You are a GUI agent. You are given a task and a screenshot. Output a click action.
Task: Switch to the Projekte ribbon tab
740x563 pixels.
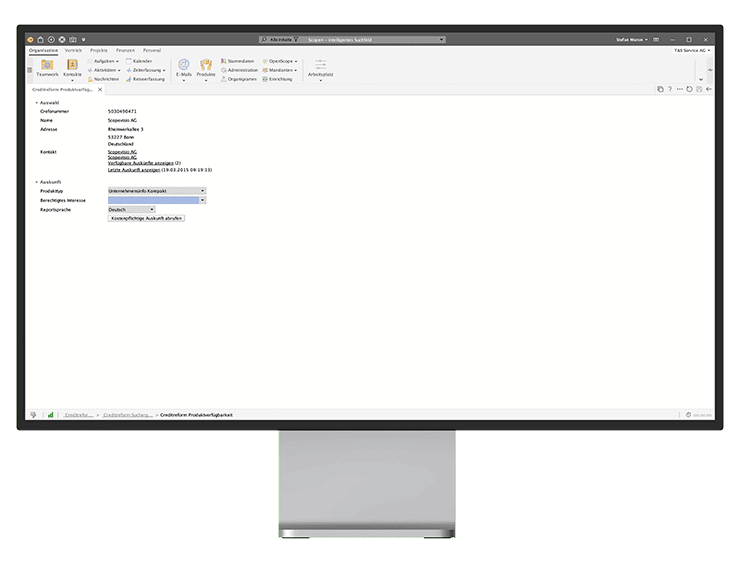pyautogui.click(x=99, y=50)
